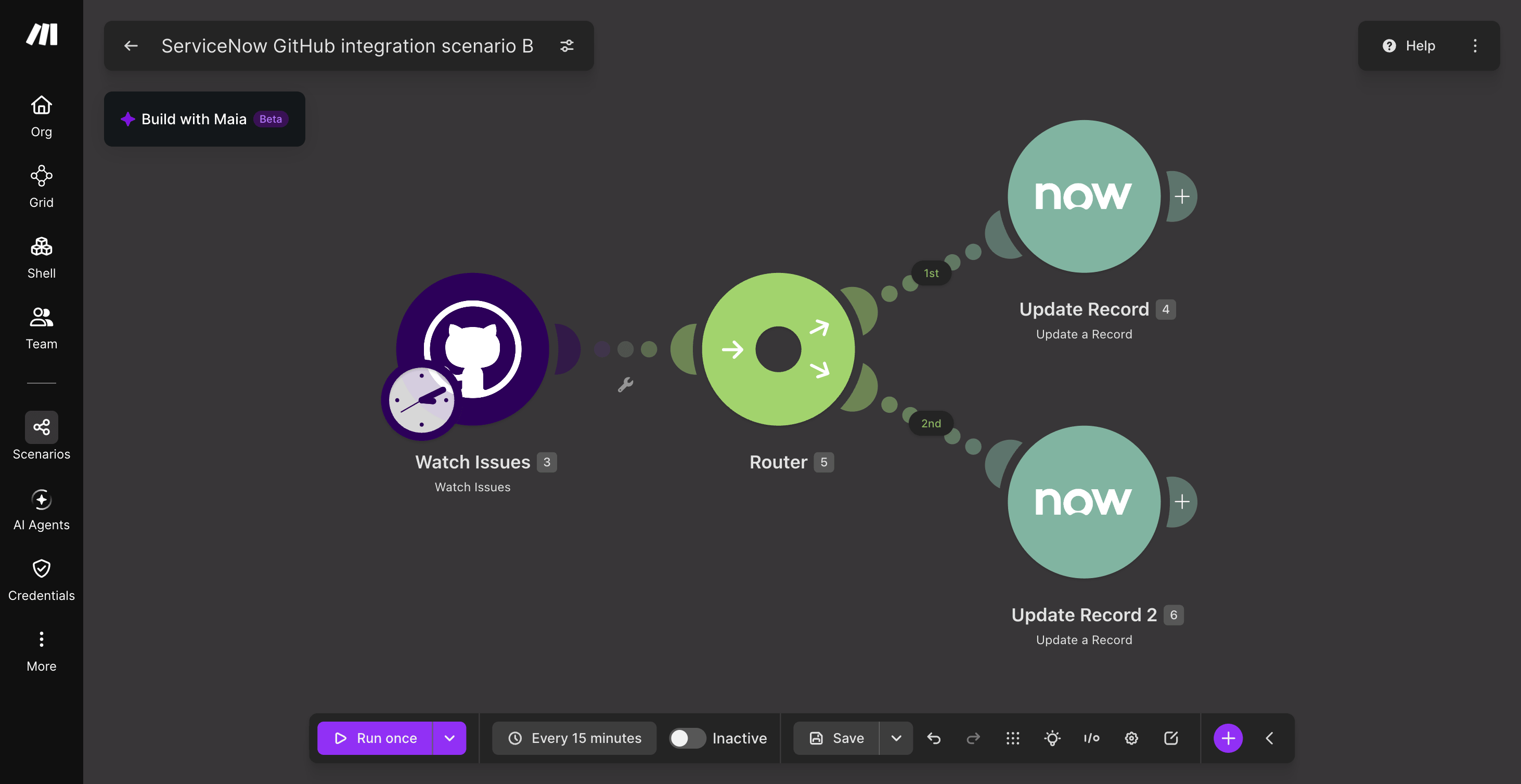The height and width of the screenshot is (784, 1521).
Task: Add a module with the purple plus
Action: (x=1228, y=738)
